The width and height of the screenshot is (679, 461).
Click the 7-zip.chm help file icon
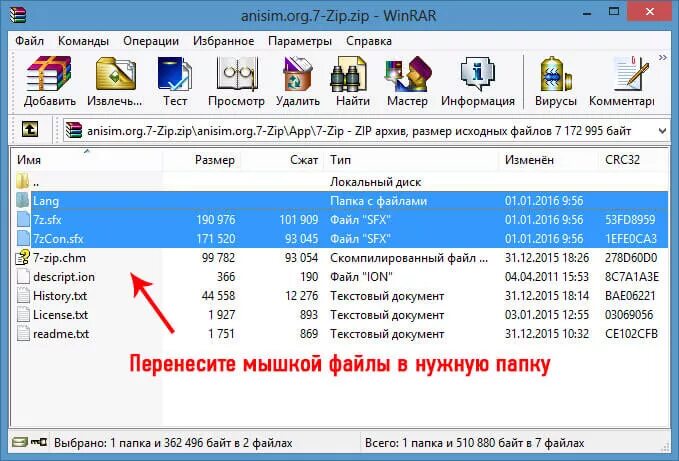tap(23, 258)
